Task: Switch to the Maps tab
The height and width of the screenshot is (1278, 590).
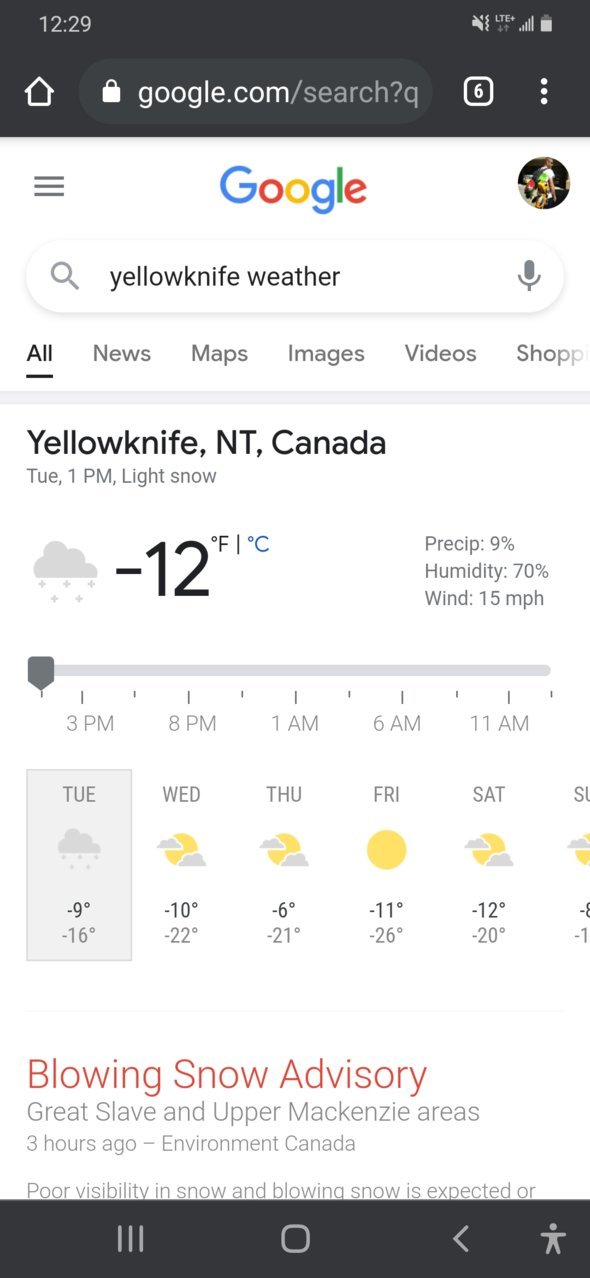Action: coord(219,353)
